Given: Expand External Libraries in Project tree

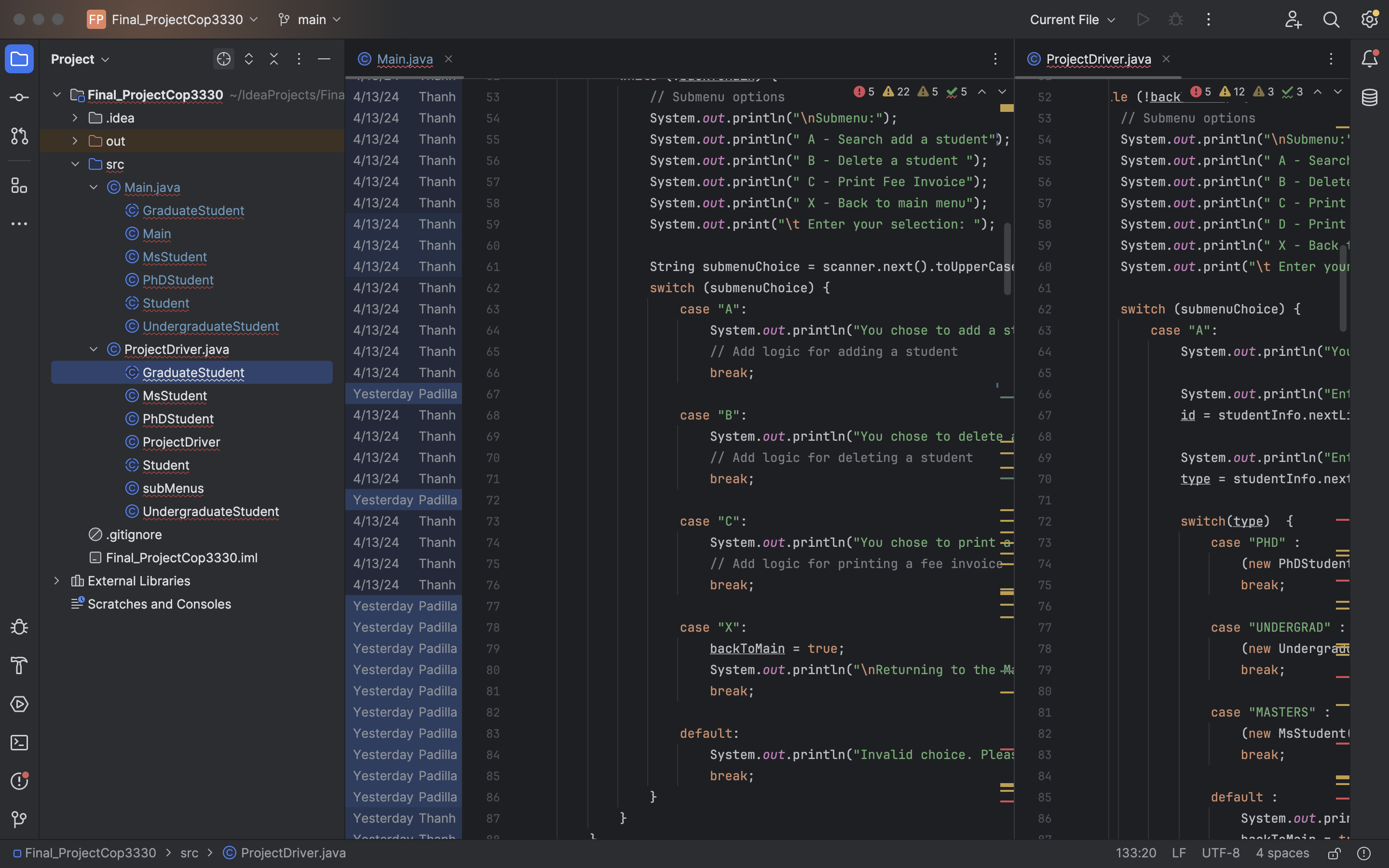Looking at the screenshot, I should [57, 581].
